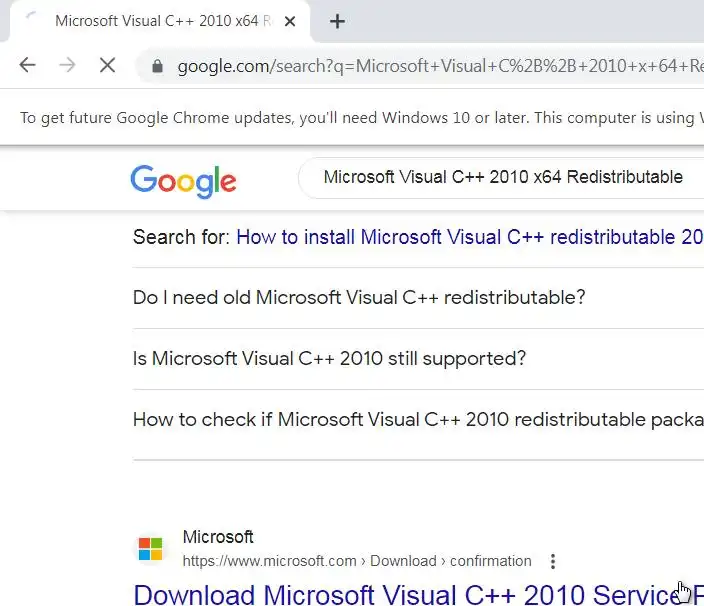Go back to the previous page

[x=28, y=66]
